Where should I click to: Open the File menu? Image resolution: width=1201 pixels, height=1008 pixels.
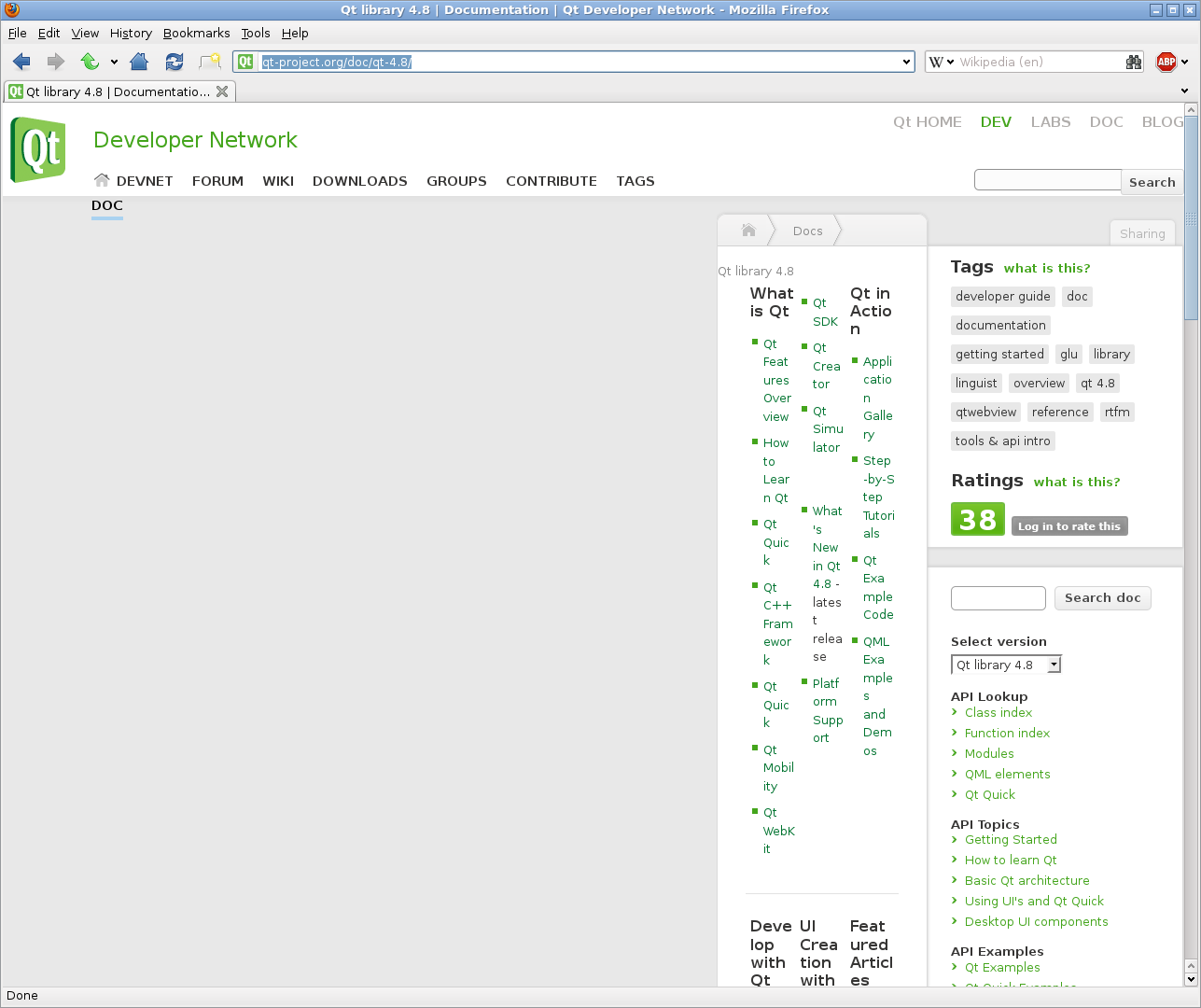[x=18, y=33]
